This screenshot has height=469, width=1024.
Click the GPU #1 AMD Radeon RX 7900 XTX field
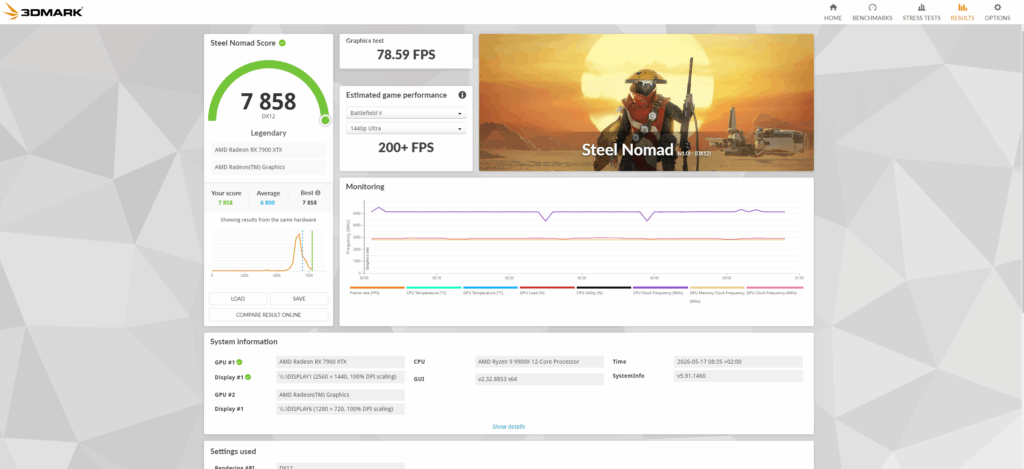pyautogui.click(x=340, y=362)
